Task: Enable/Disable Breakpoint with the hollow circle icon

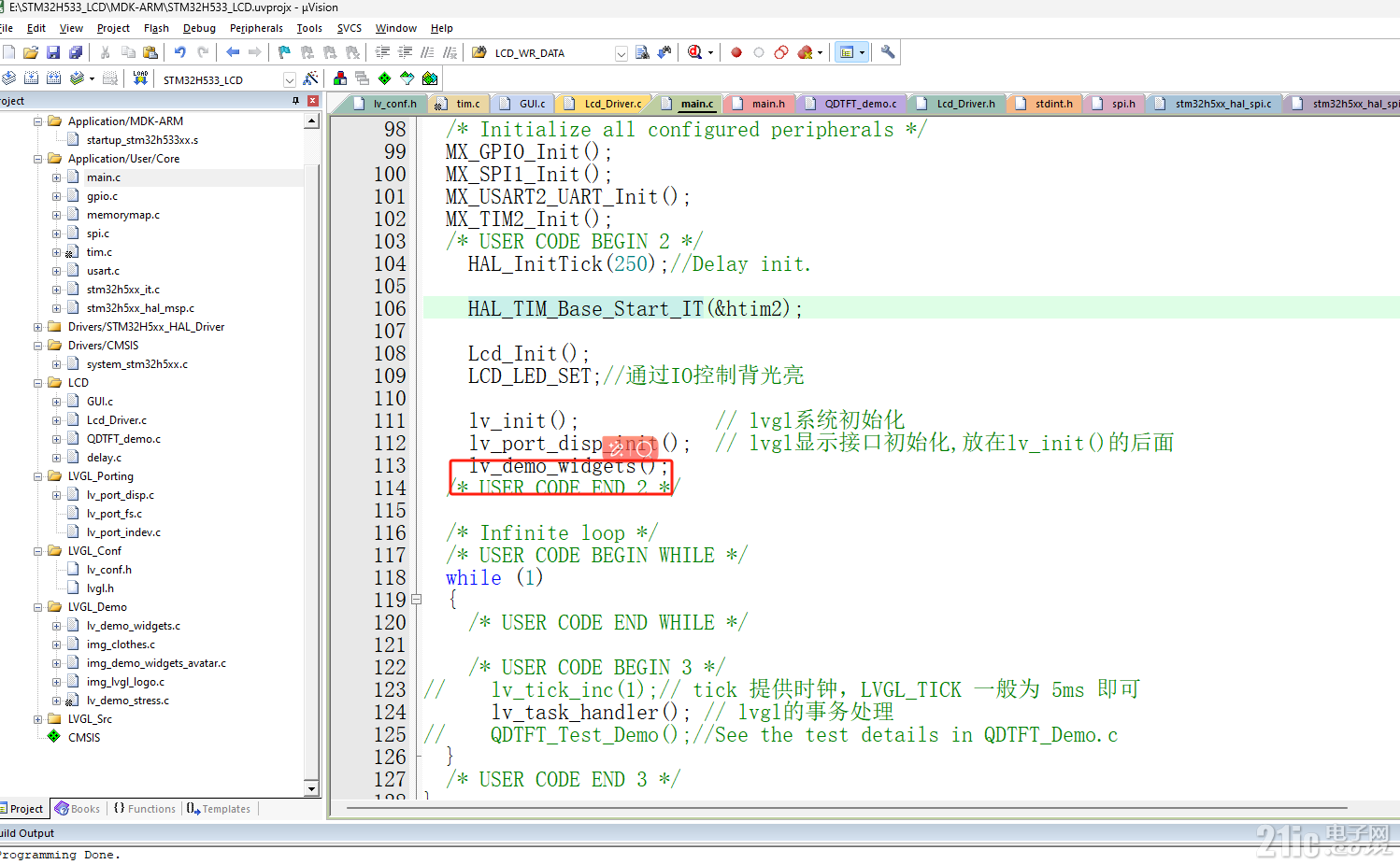Action: [x=759, y=53]
